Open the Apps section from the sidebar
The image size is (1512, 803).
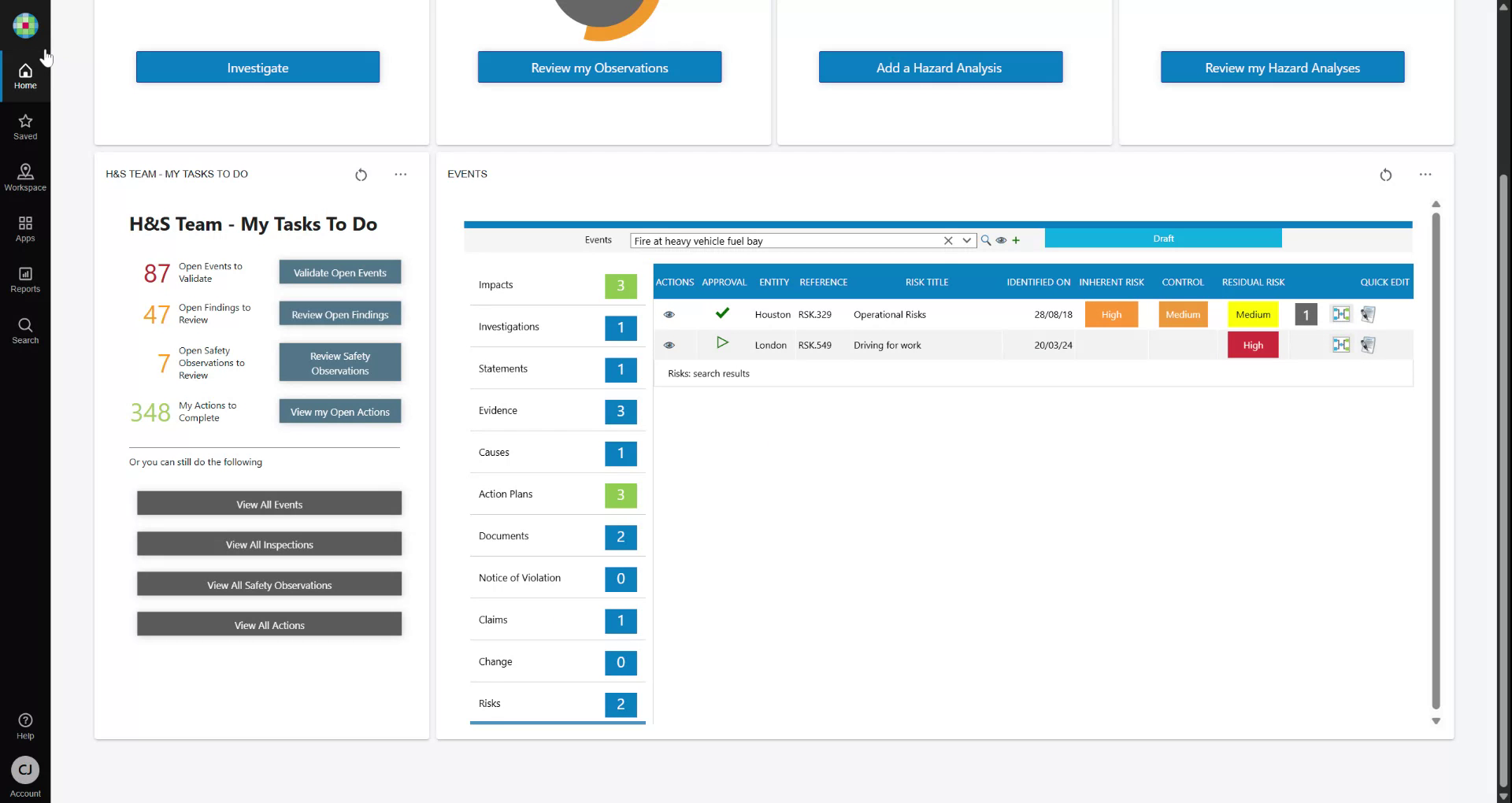pos(25,228)
